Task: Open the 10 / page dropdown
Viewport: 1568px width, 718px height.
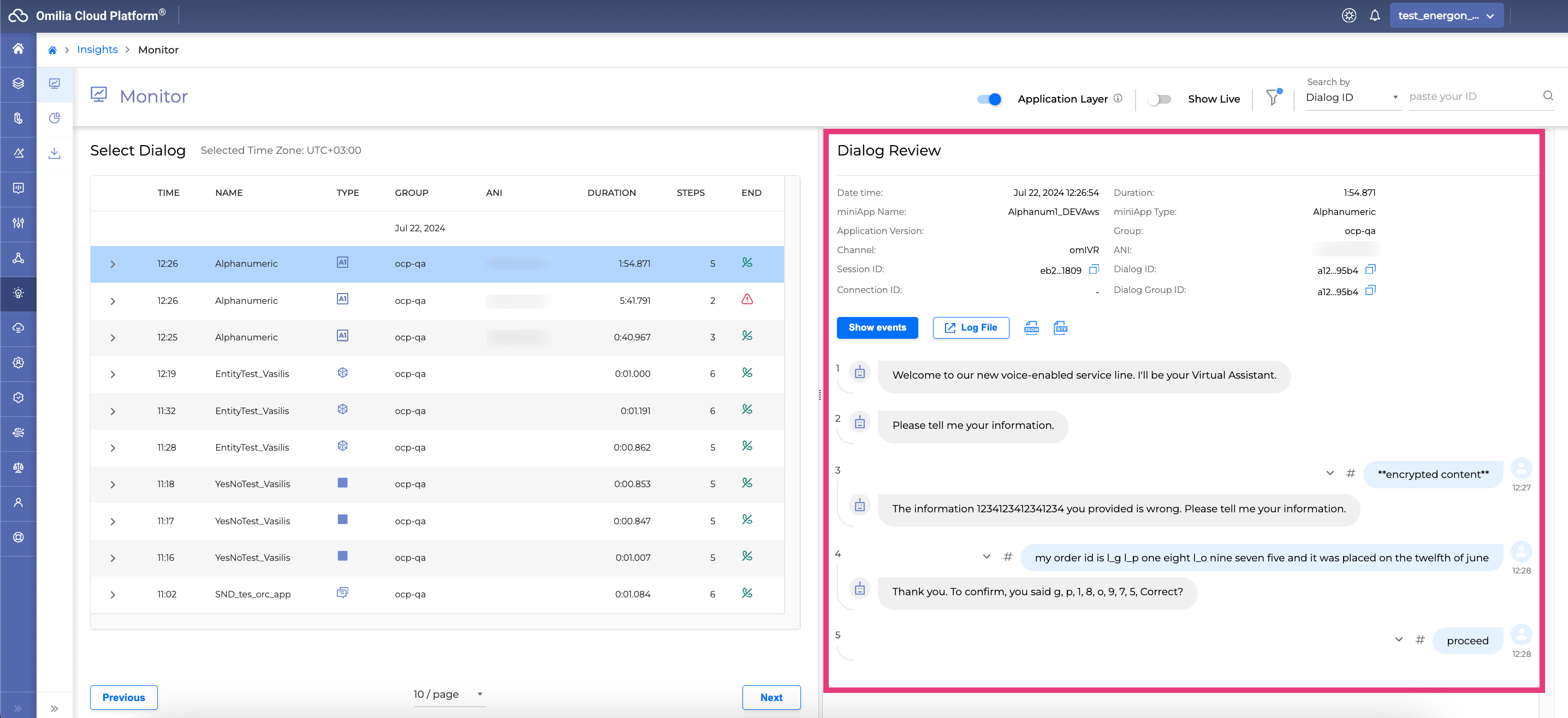Action: (449, 695)
